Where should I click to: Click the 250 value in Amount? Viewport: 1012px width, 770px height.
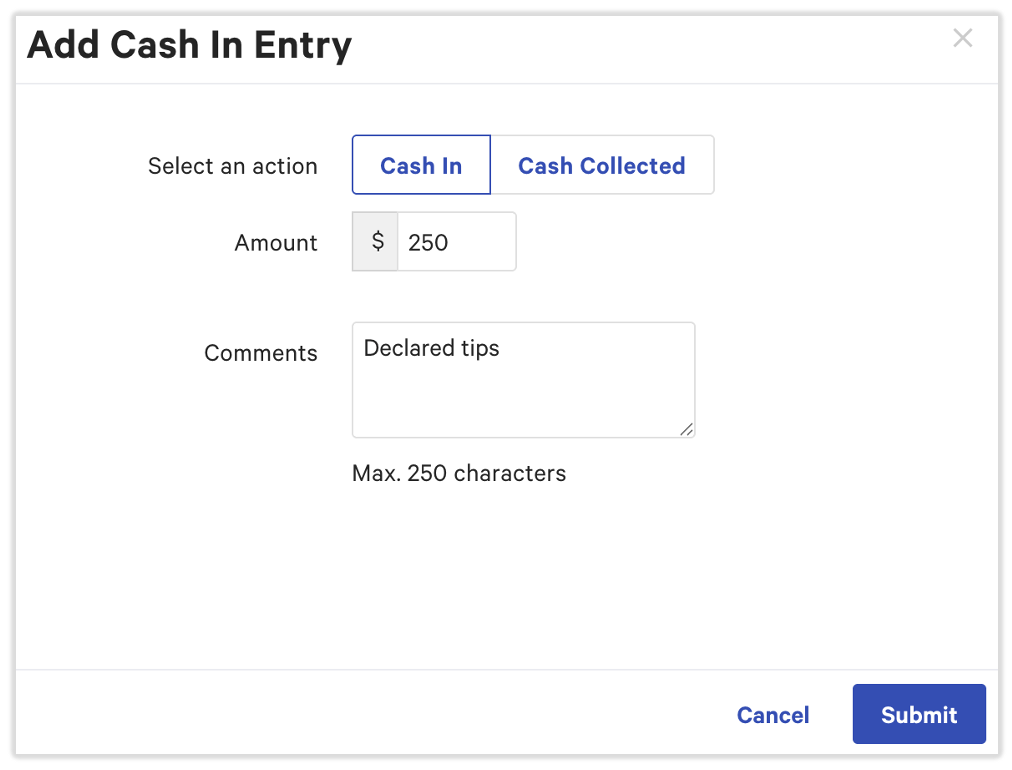pos(428,243)
